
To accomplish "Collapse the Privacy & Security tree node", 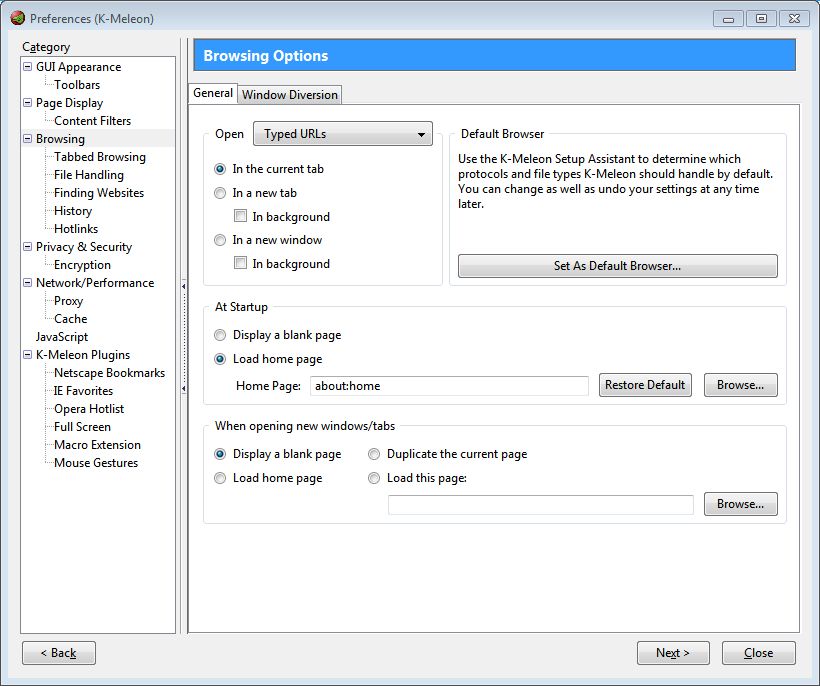I will pyautogui.click(x=28, y=246).
